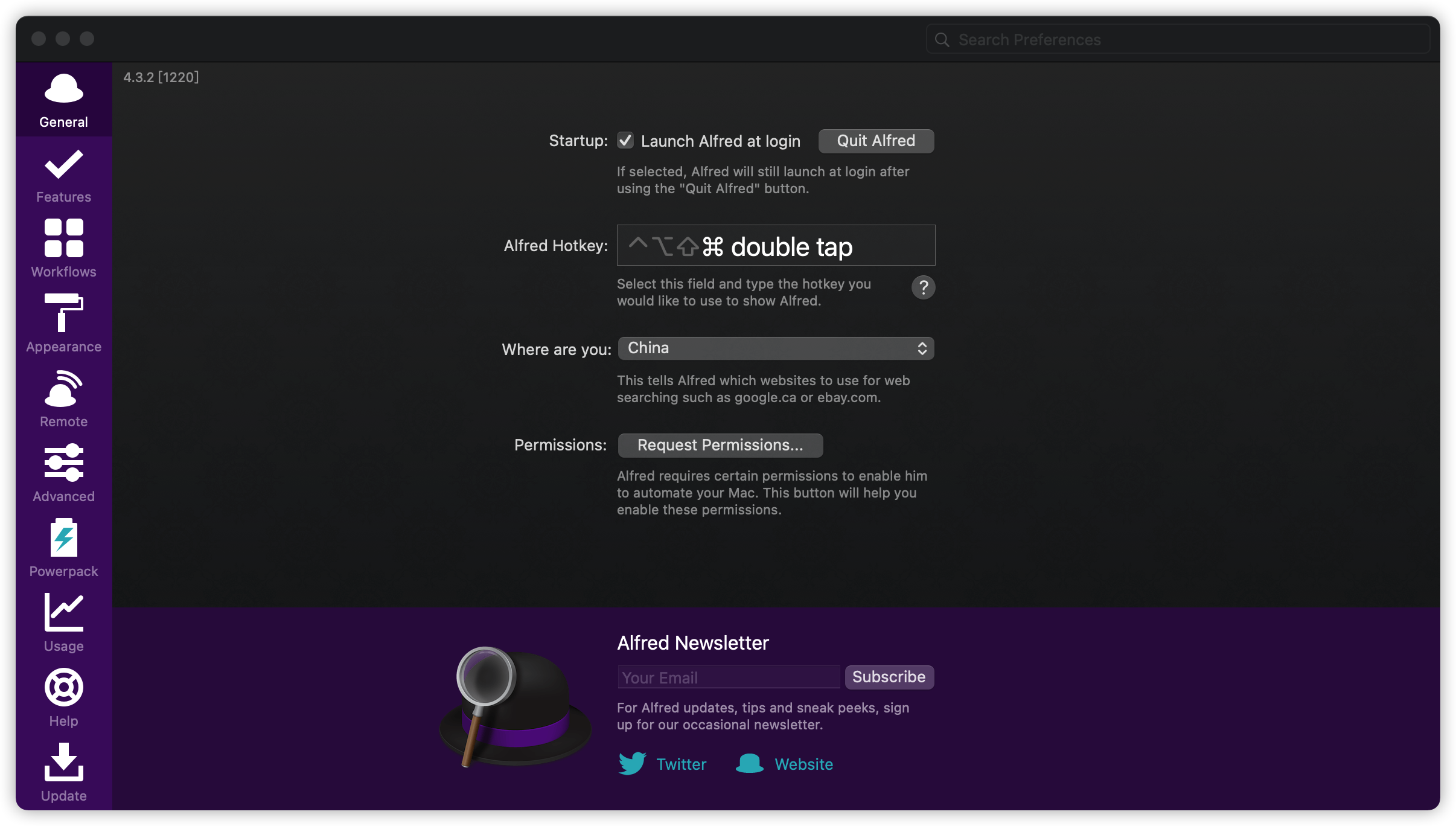Click the Alfred hat logo image
The width and height of the screenshot is (1456, 826).
pos(516,708)
